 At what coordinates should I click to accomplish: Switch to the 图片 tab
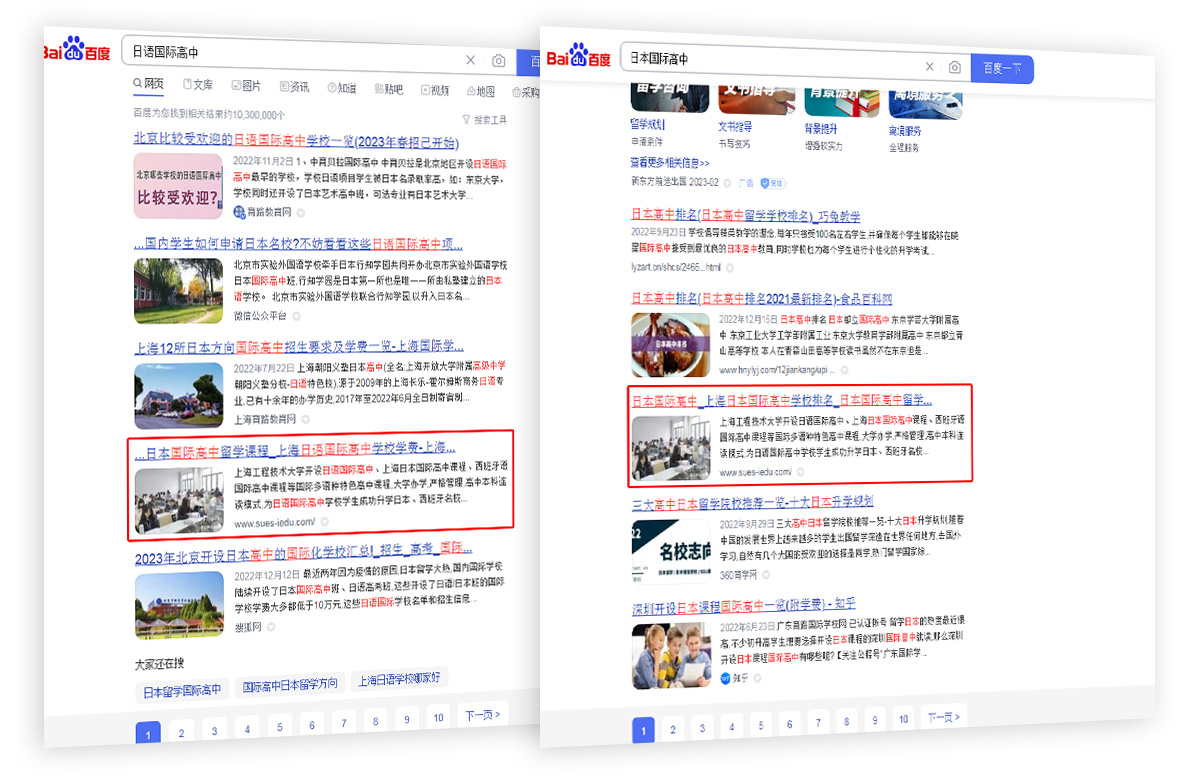click(246, 87)
